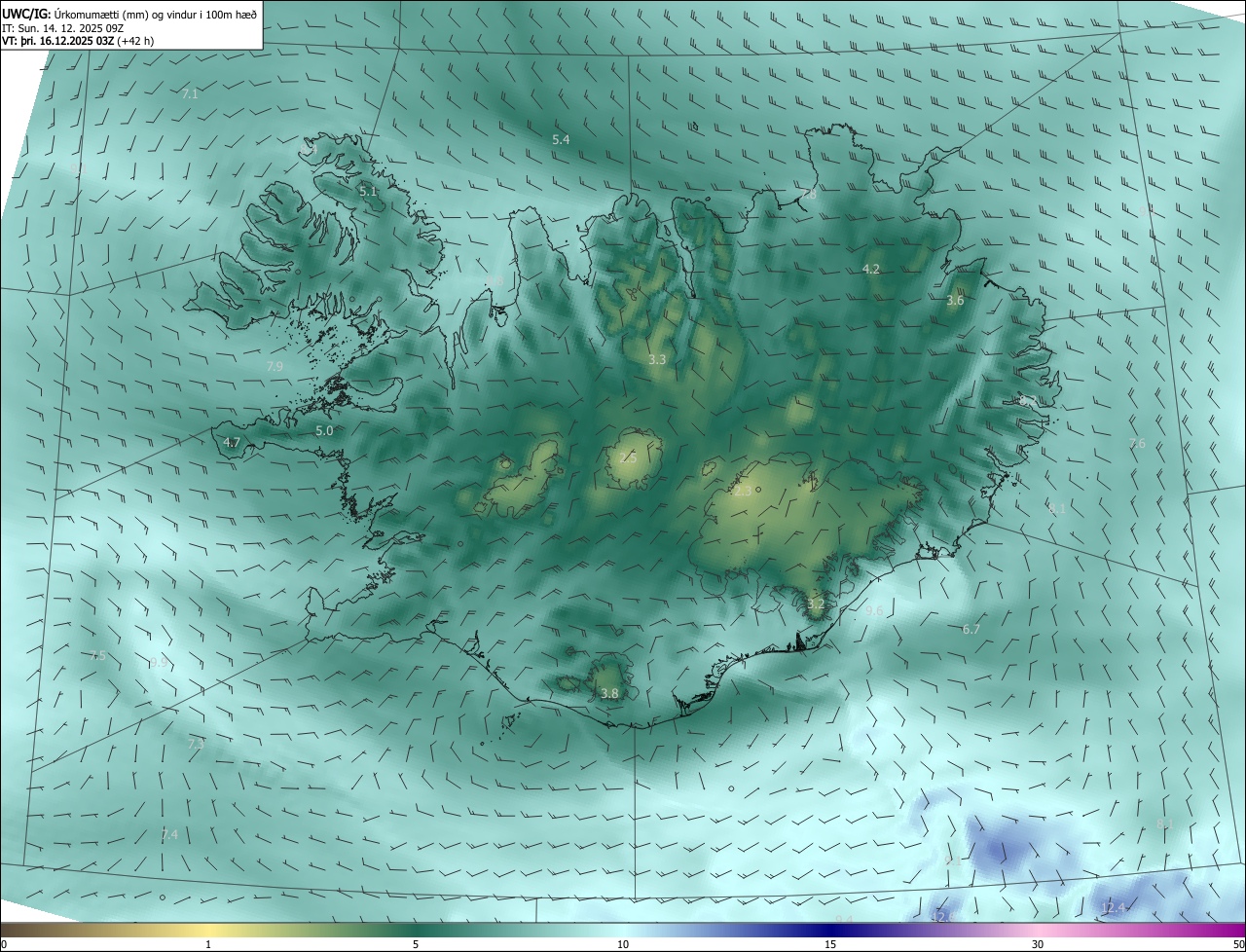The width and height of the screenshot is (1246, 952).
Task: Click the 3.8 value on the south glacier
Action: click(609, 694)
